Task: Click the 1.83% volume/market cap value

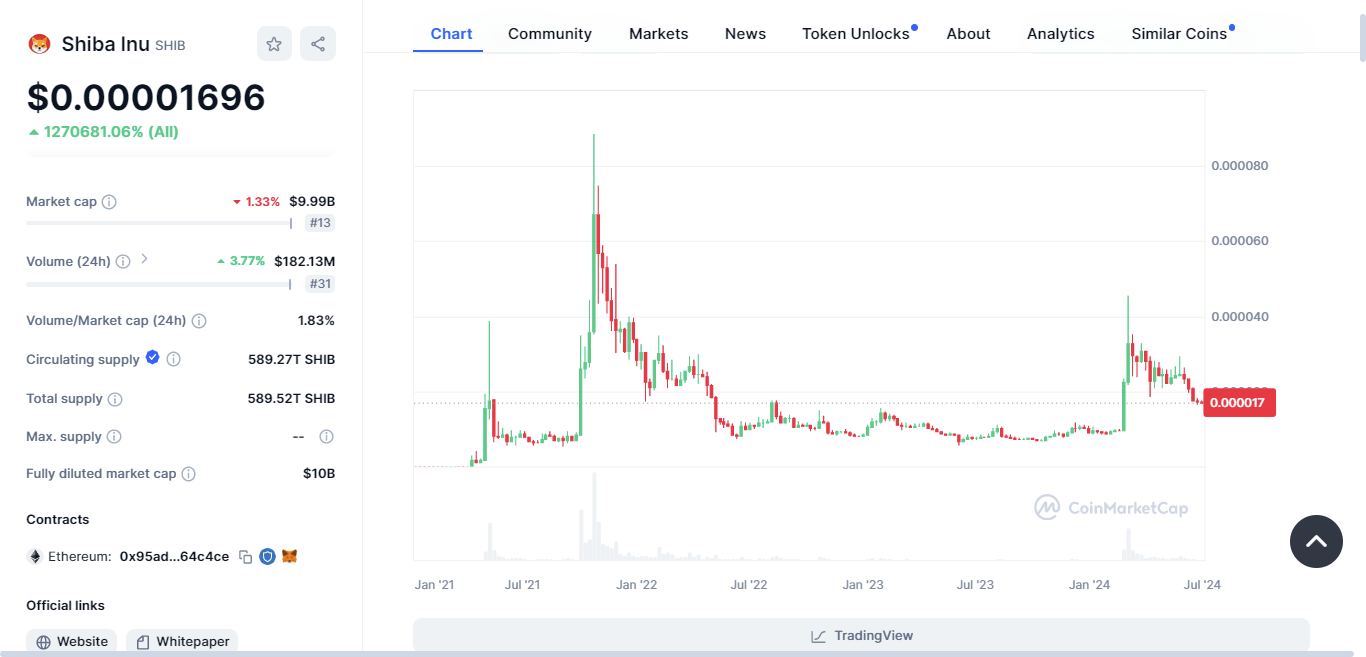Action: (316, 321)
